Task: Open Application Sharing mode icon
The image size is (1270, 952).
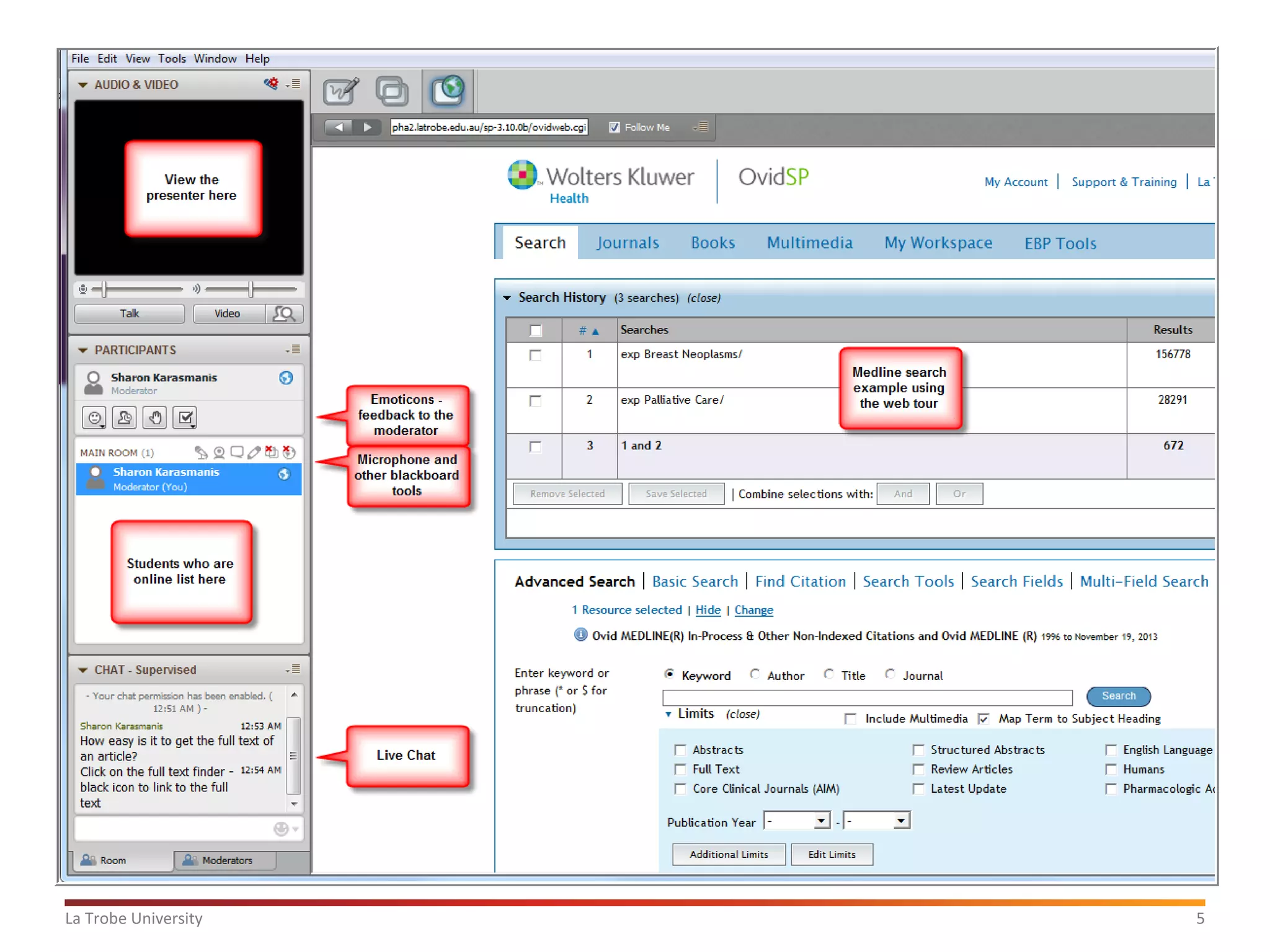Action: point(392,91)
